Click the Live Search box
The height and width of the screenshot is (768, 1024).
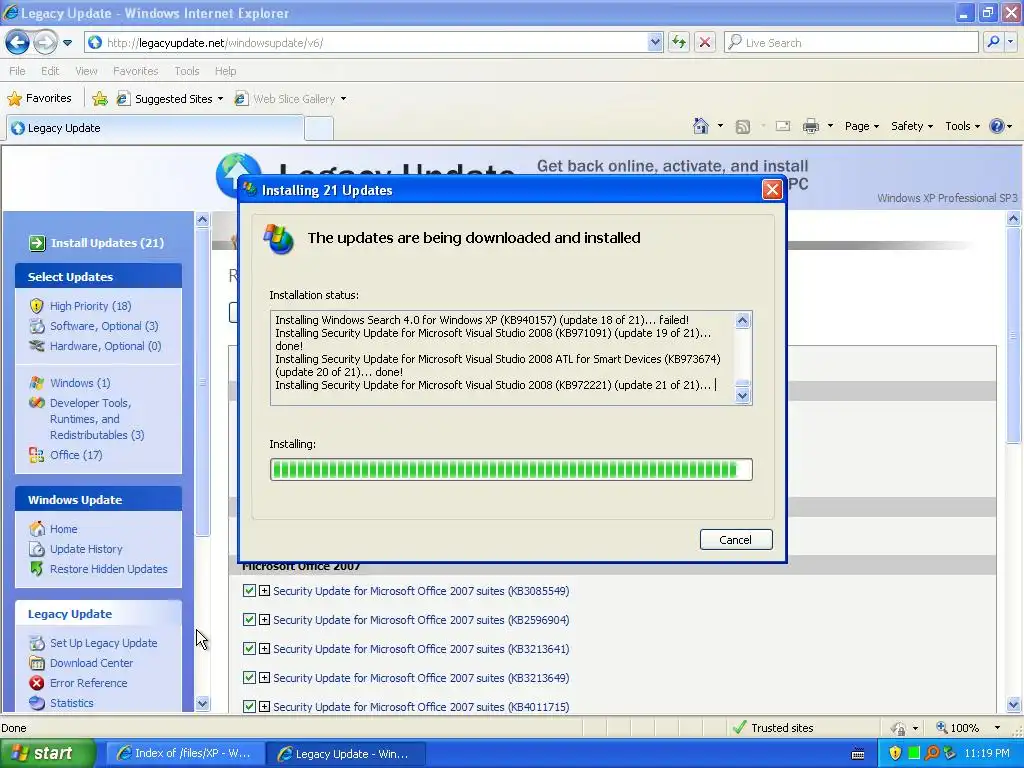(852, 43)
